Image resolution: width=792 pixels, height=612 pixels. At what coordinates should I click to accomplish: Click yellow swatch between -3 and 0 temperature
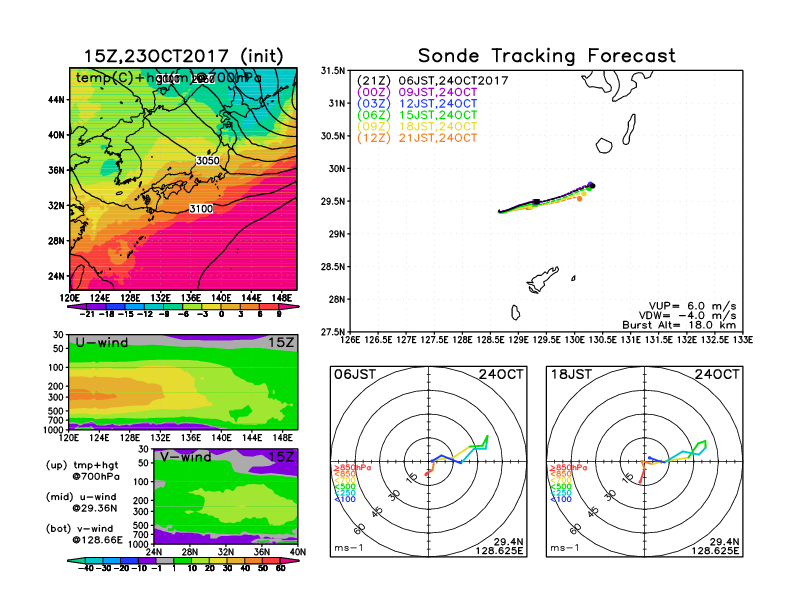(212, 306)
